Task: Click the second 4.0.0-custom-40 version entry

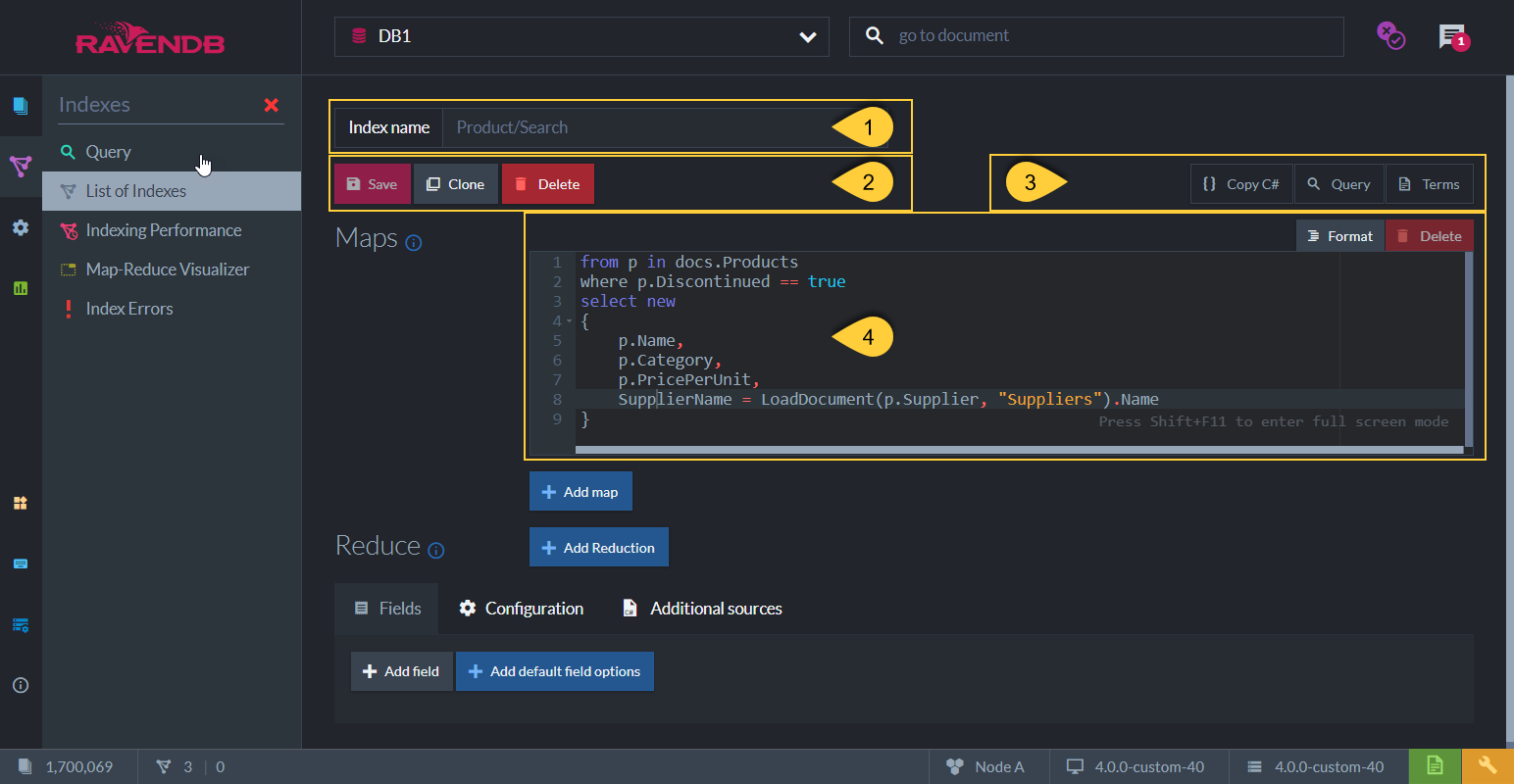Action: (1316, 766)
